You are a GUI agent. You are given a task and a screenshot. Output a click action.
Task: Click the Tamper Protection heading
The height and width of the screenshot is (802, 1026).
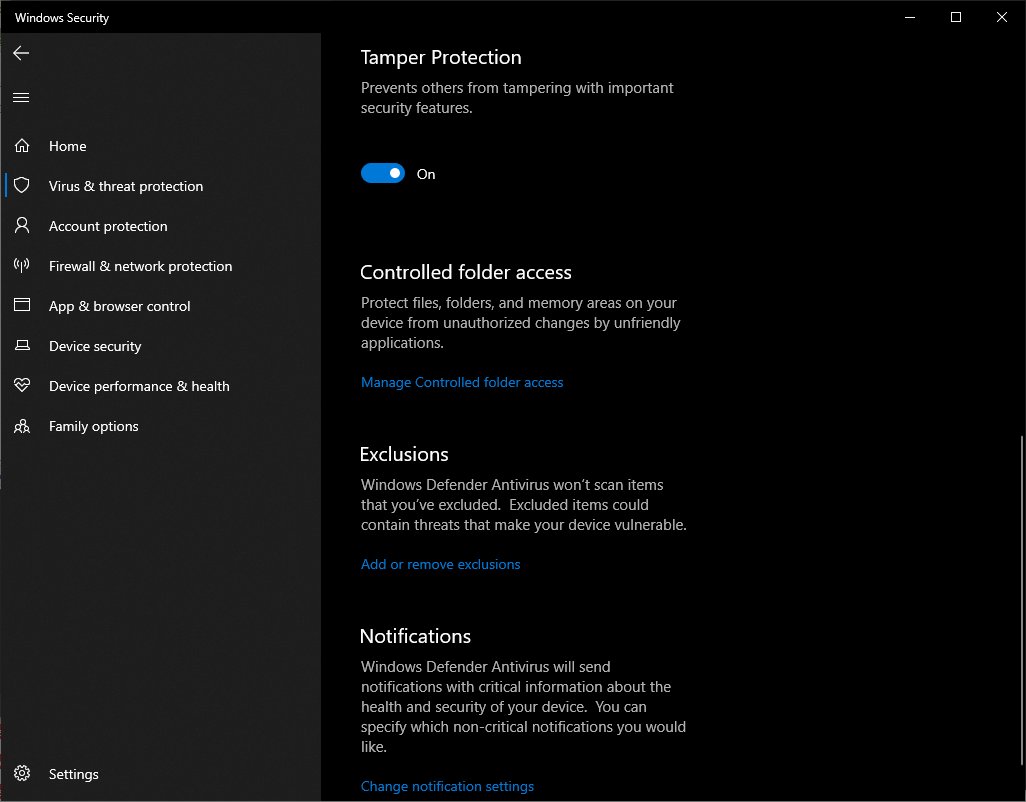pos(441,58)
